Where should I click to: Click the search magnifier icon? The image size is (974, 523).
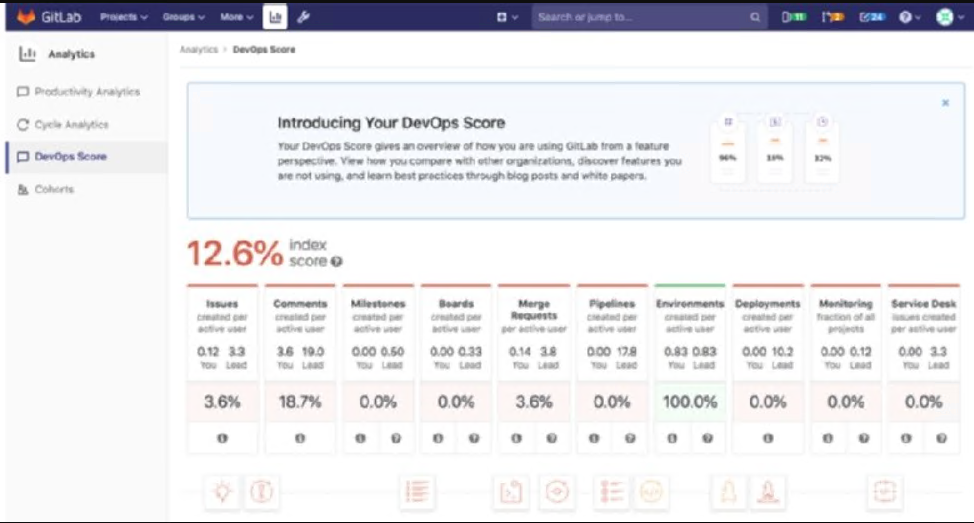click(755, 17)
